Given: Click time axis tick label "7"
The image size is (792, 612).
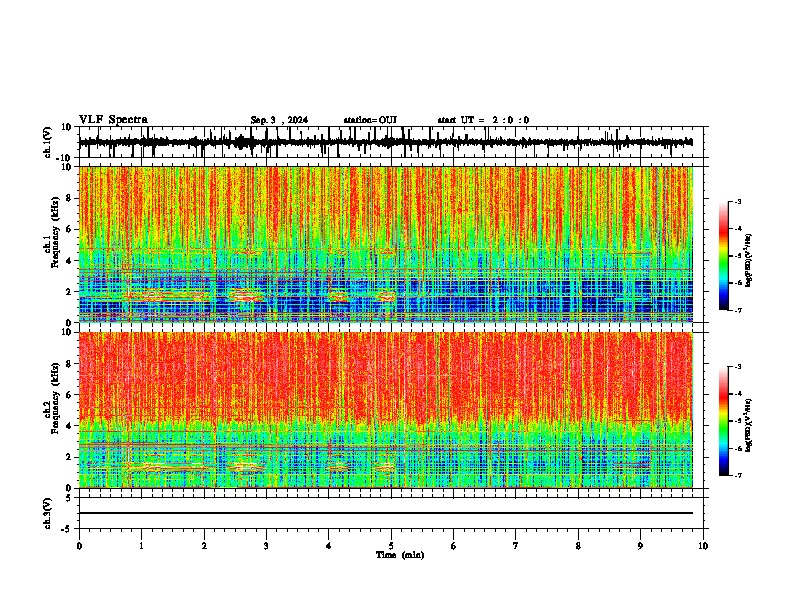Looking at the screenshot, I should pos(516,546).
